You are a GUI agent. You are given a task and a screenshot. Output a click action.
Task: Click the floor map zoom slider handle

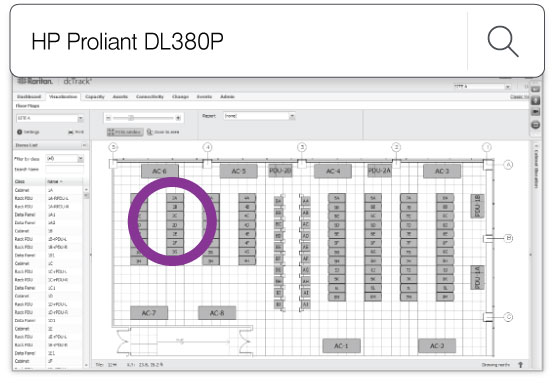131,118
